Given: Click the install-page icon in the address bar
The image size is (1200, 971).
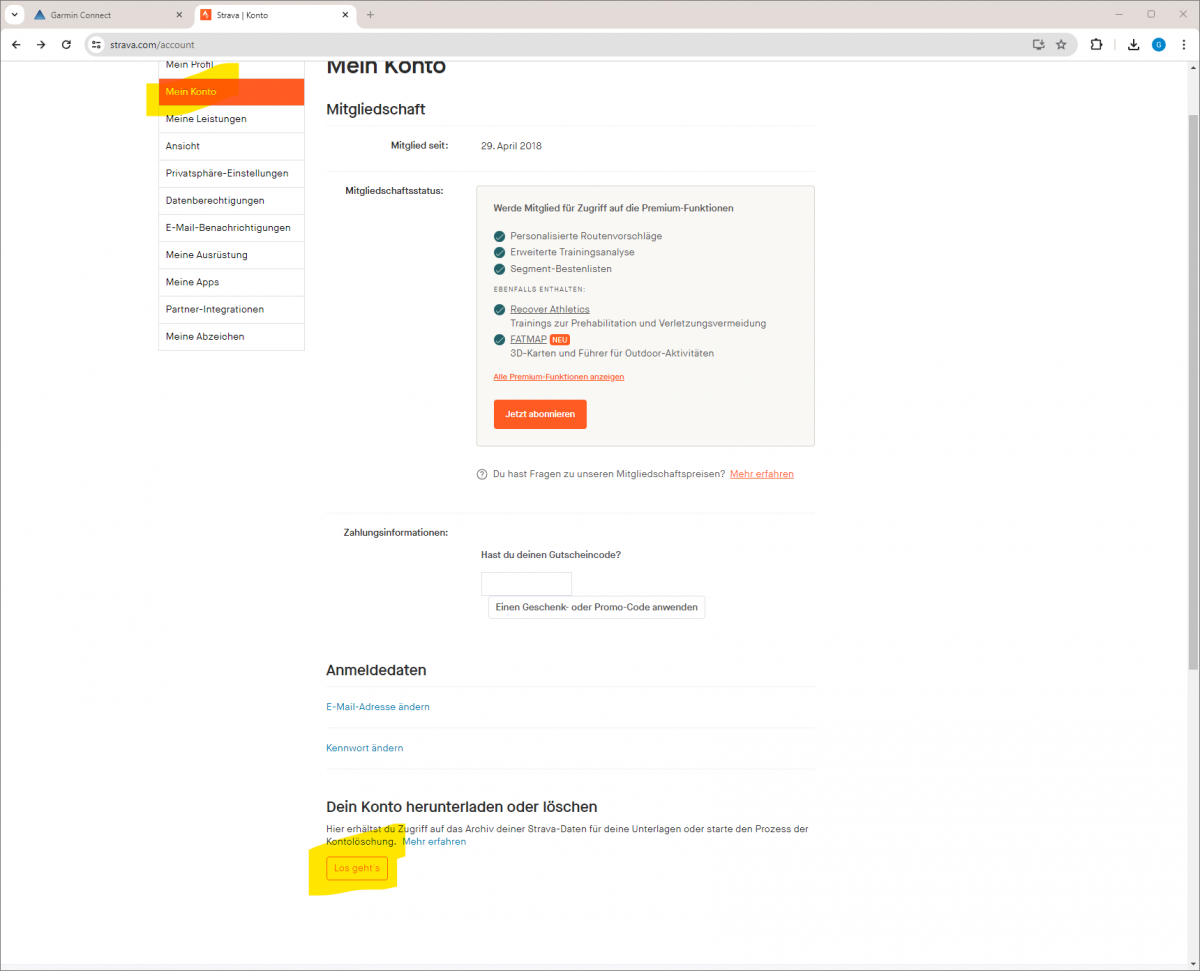Looking at the screenshot, I should [1037, 44].
